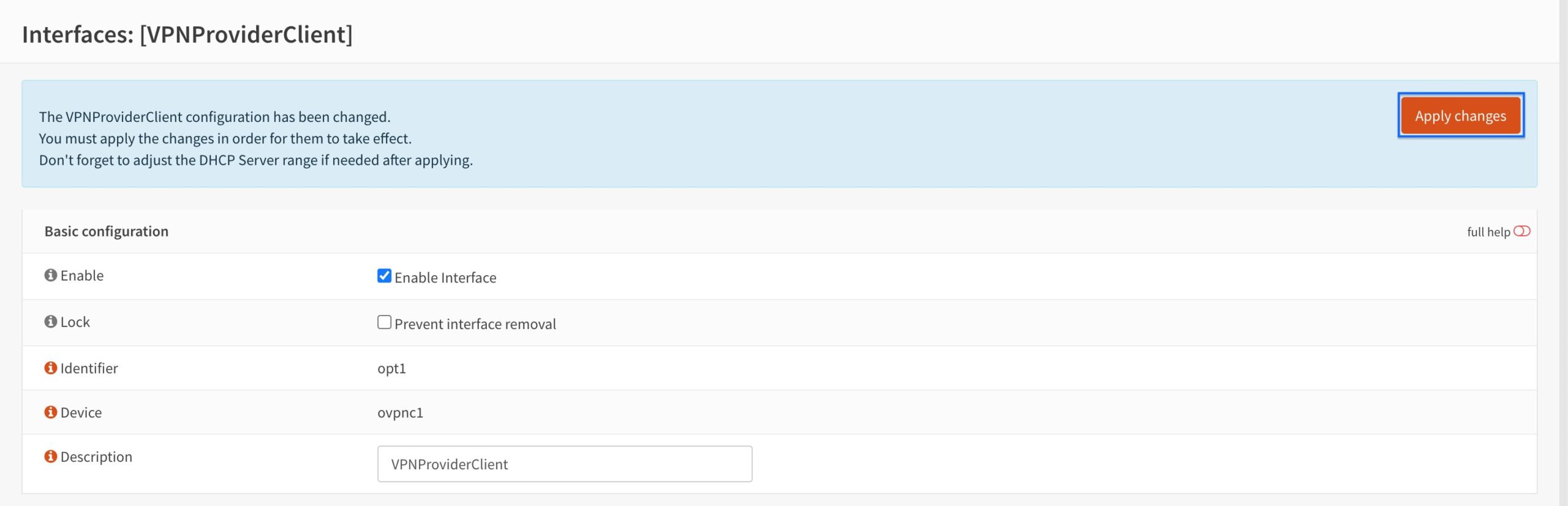The width and height of the screenshot is (1568, 506).
Task: Click the vertical scrollbar on the right
Action: click(1564, 253)
